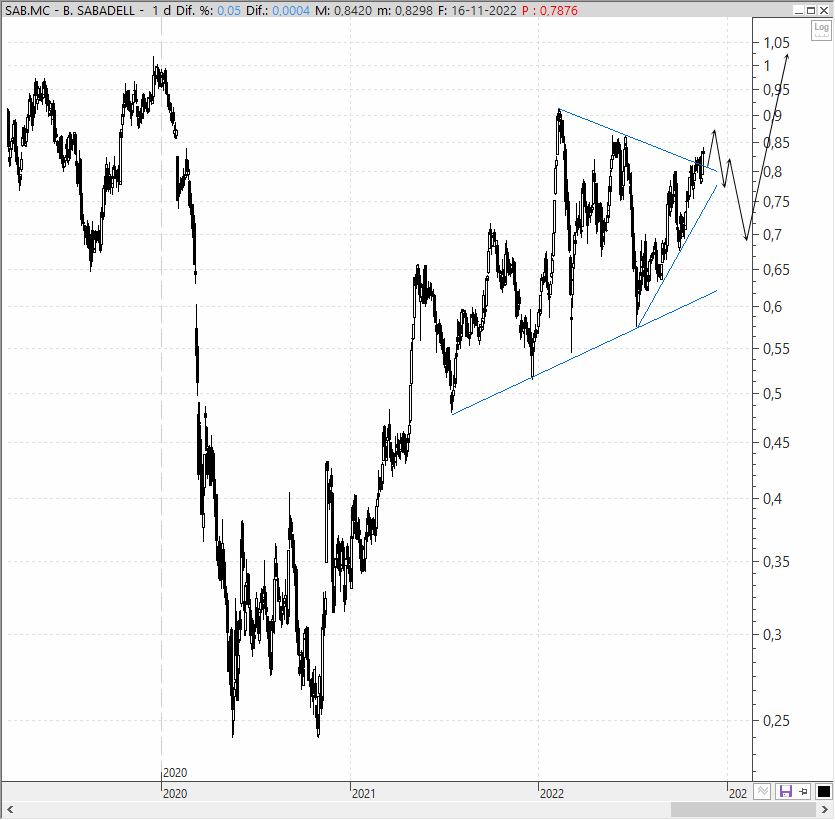Click the pin icon beside save
Image resolution: width=835 pixels, height=820 pixels.
[804, 791]
